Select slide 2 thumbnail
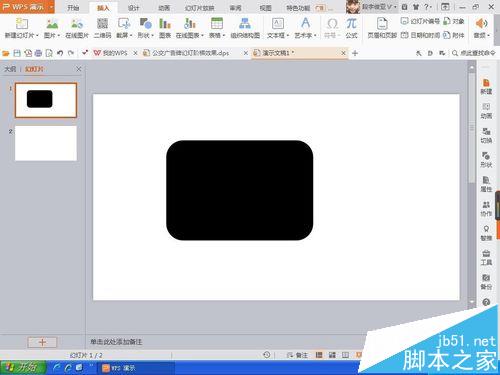The image size is (500, 375). click(46, 143)
